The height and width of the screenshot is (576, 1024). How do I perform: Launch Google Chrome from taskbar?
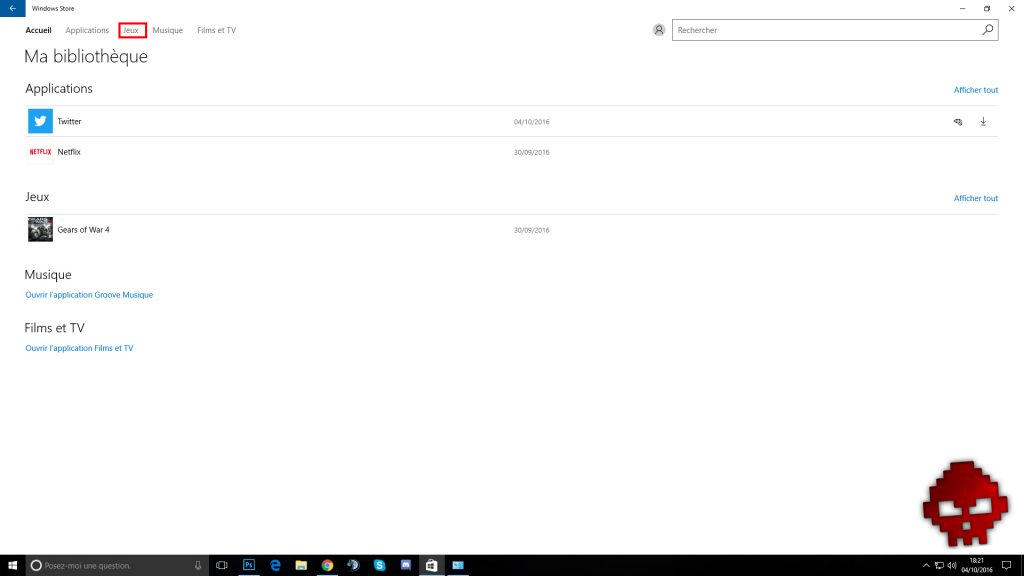coord(327,565)
